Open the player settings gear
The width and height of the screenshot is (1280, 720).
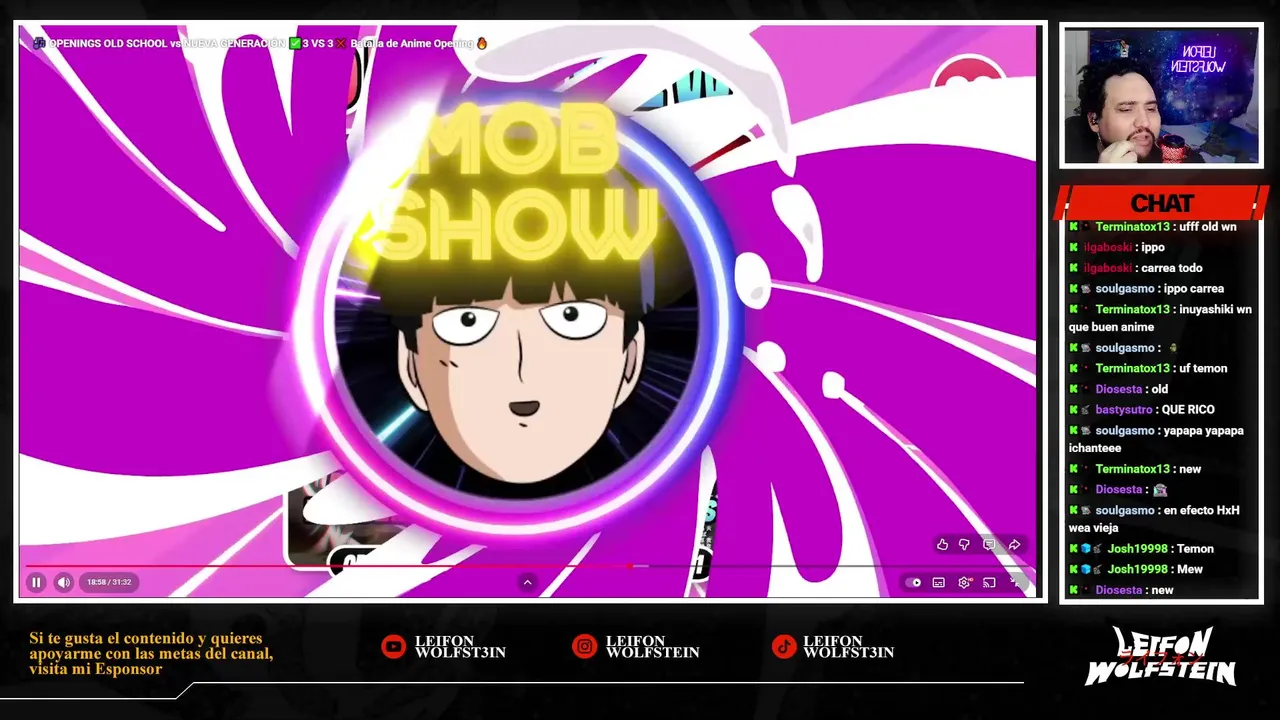point(964,582)
